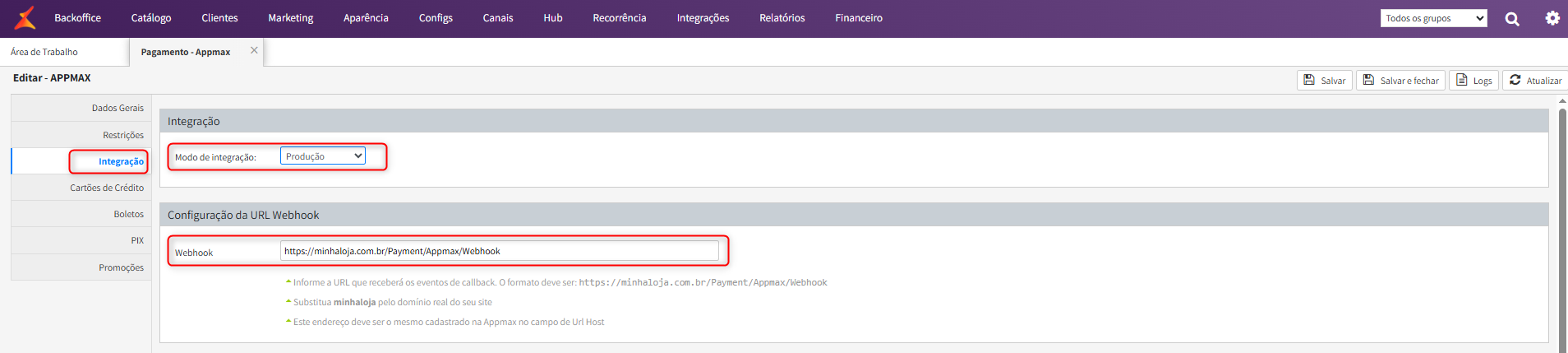Screen dimensions: 1568x353
Task: Open the Aparência menu
Action: pyautogui.click(x=366, y=17)
